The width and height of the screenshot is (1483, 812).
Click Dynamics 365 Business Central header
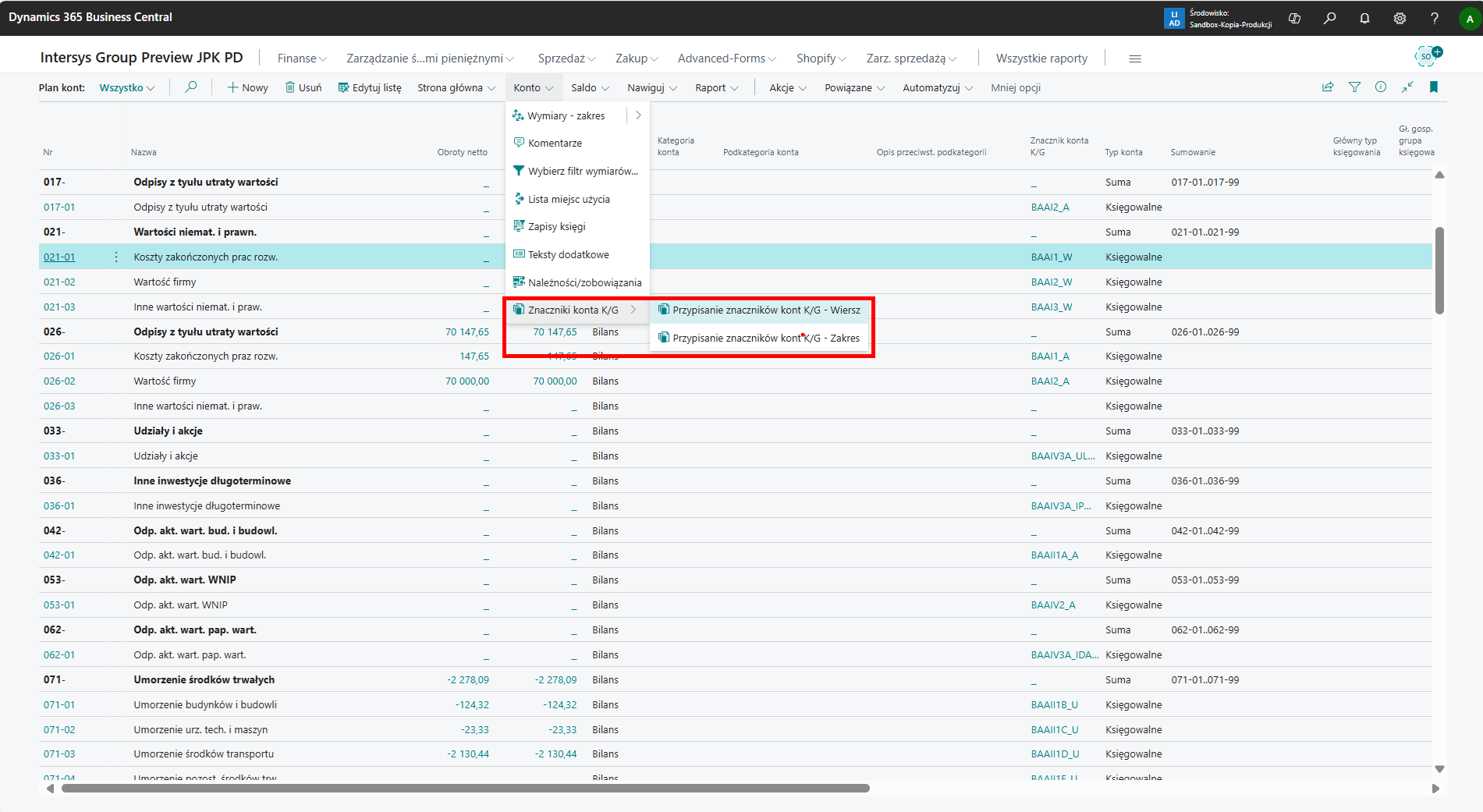(90, 17)
